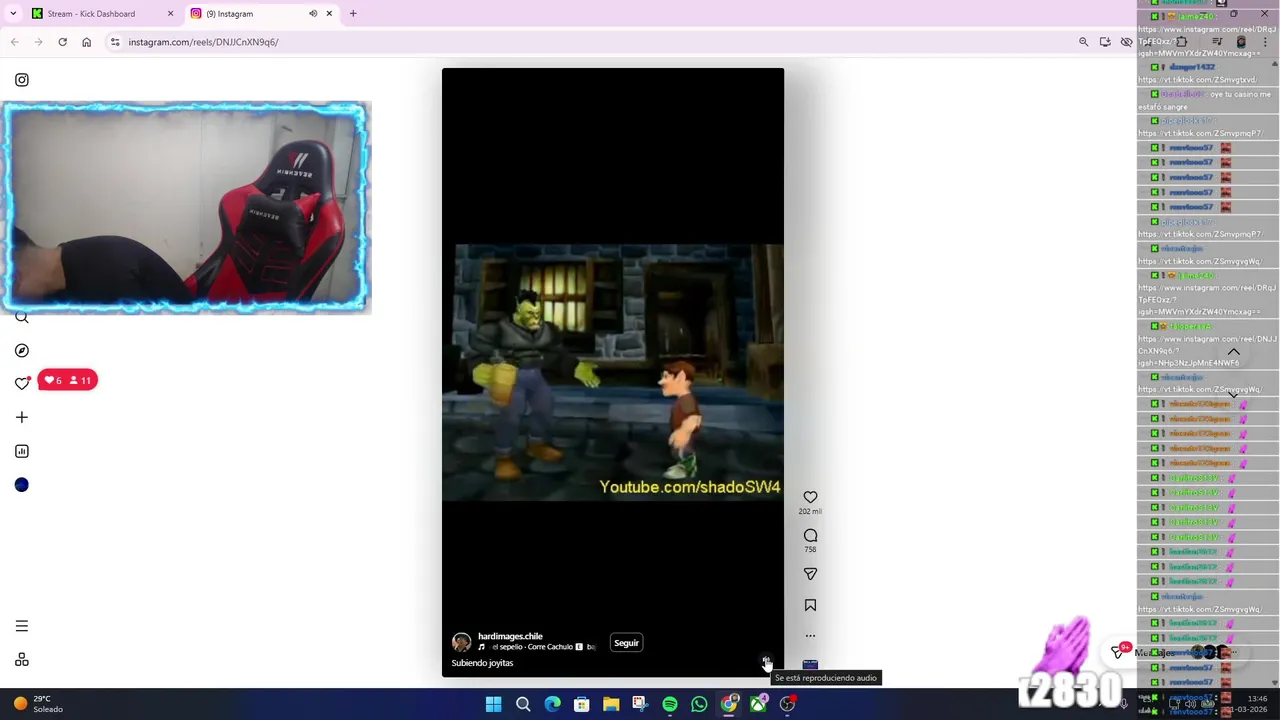Reload the page with the refresh button
This screenshot has width=1280, height=720.
62,42
